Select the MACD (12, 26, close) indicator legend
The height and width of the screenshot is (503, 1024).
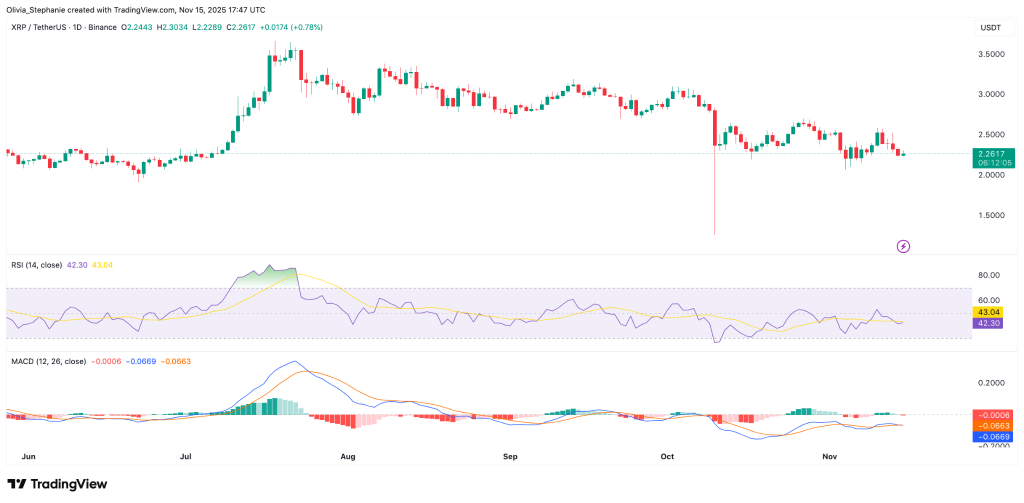tap(52, 360)
